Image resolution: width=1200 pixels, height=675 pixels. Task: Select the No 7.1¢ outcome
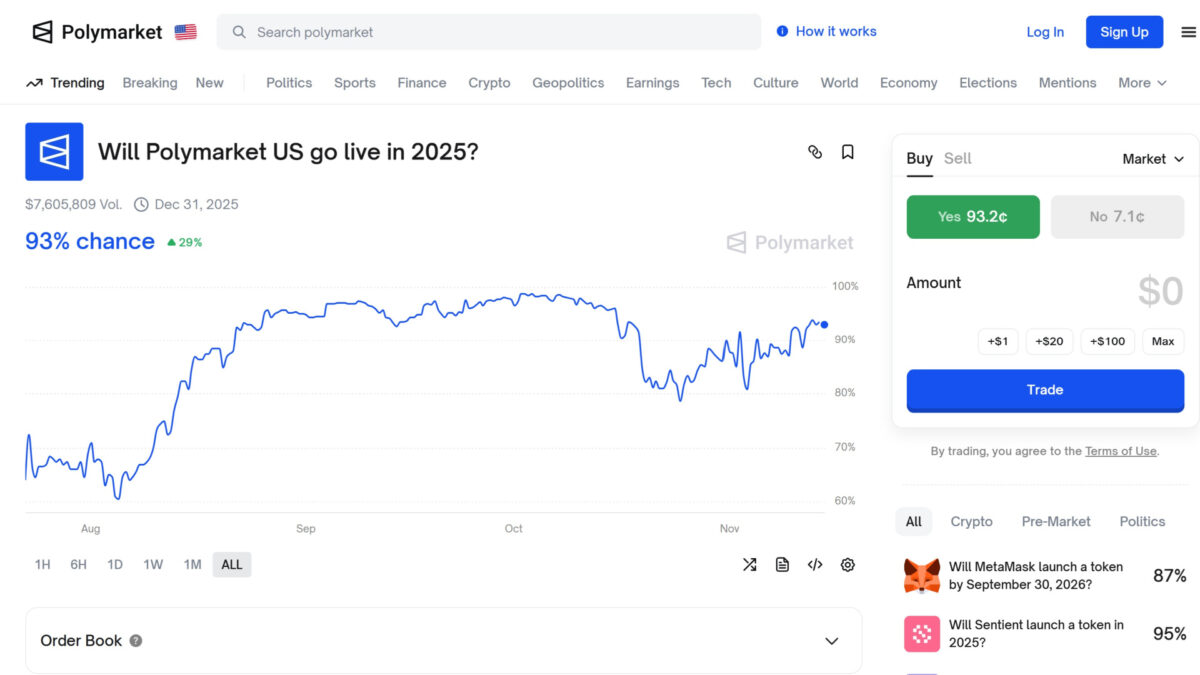(1117, 217)
